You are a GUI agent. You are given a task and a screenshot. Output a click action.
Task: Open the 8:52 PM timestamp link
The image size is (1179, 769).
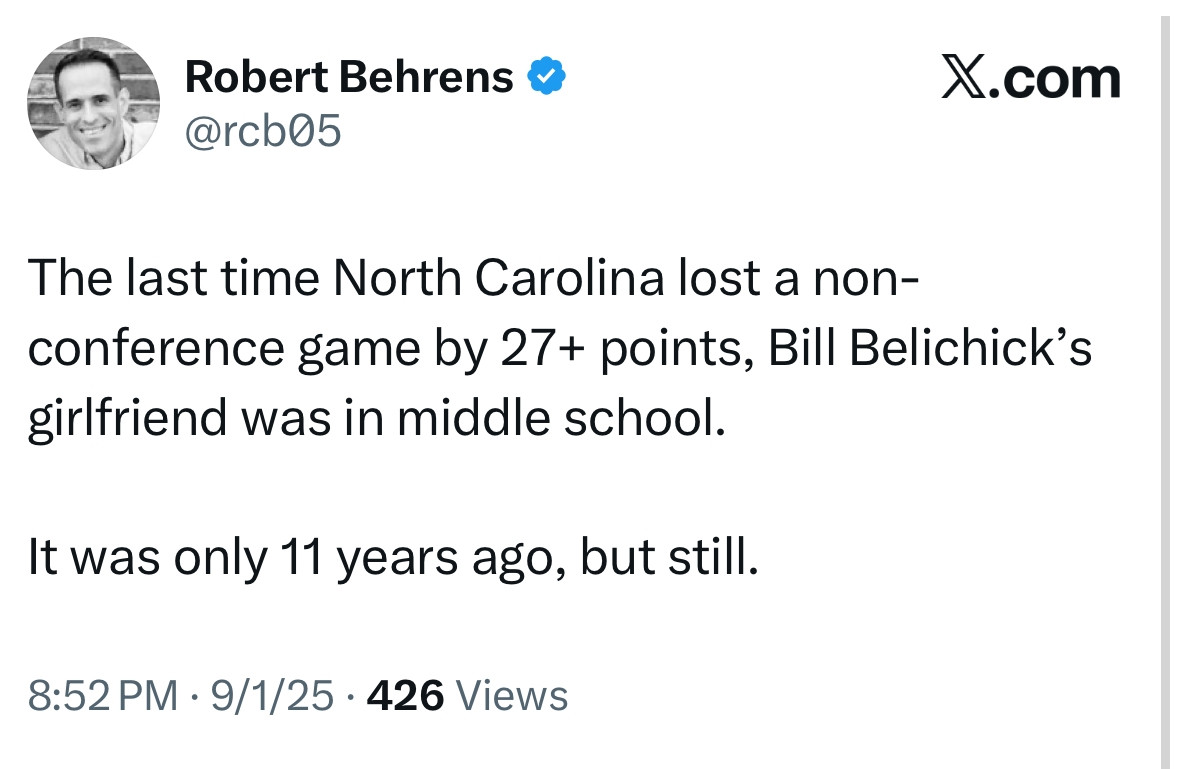103,695
